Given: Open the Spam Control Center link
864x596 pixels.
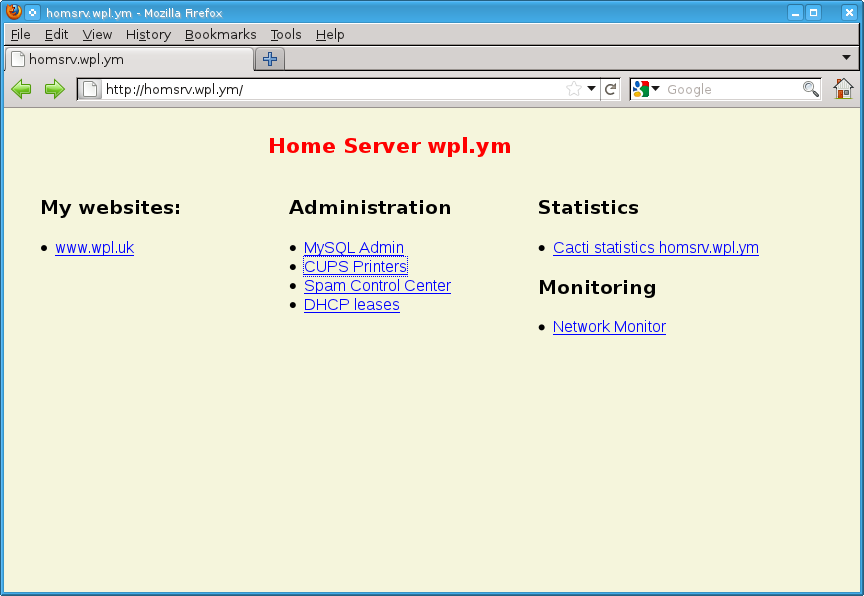Looking at the screenshot, I should 377,286.
